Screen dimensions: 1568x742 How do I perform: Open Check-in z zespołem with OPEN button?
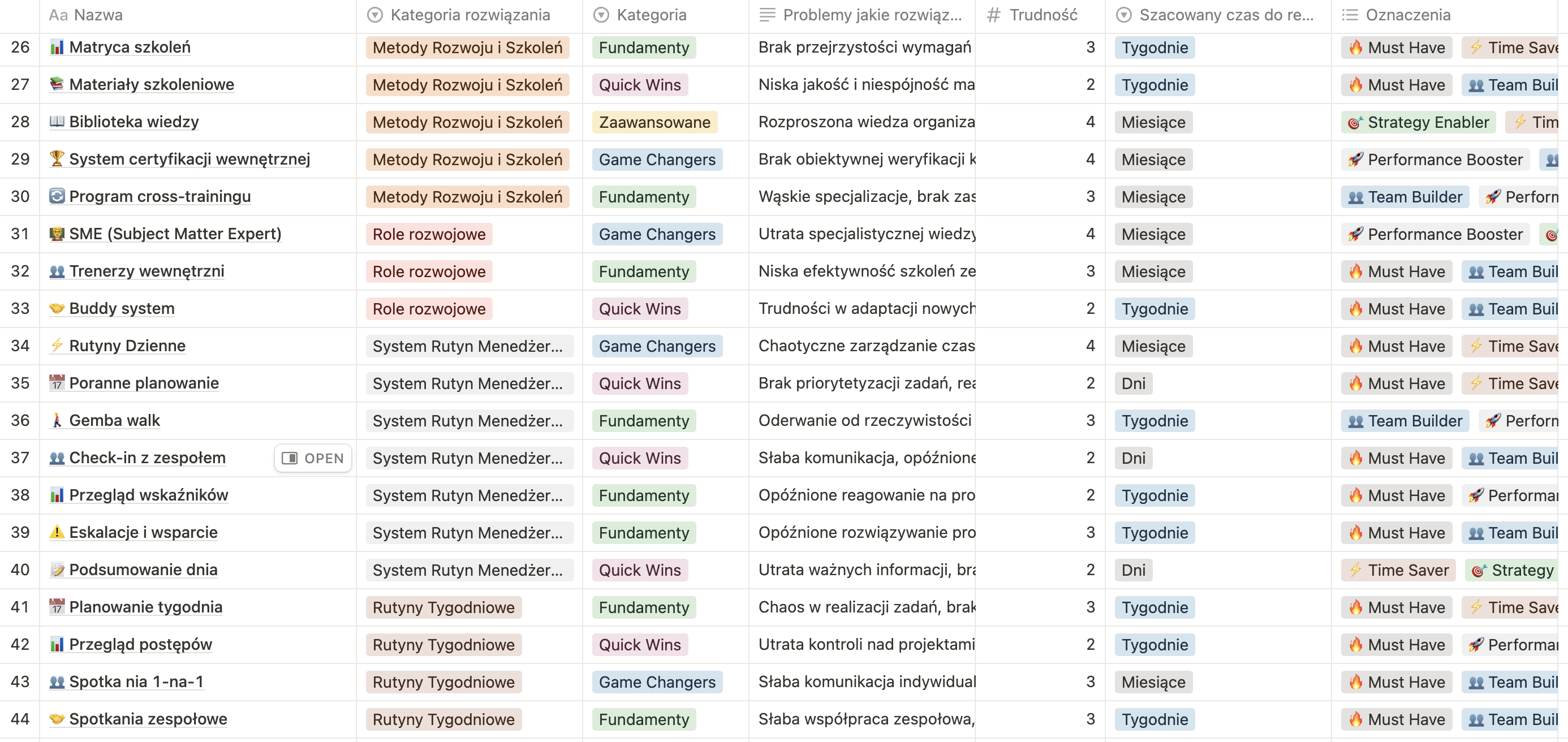pyautogui.click(x=313, y=458)
